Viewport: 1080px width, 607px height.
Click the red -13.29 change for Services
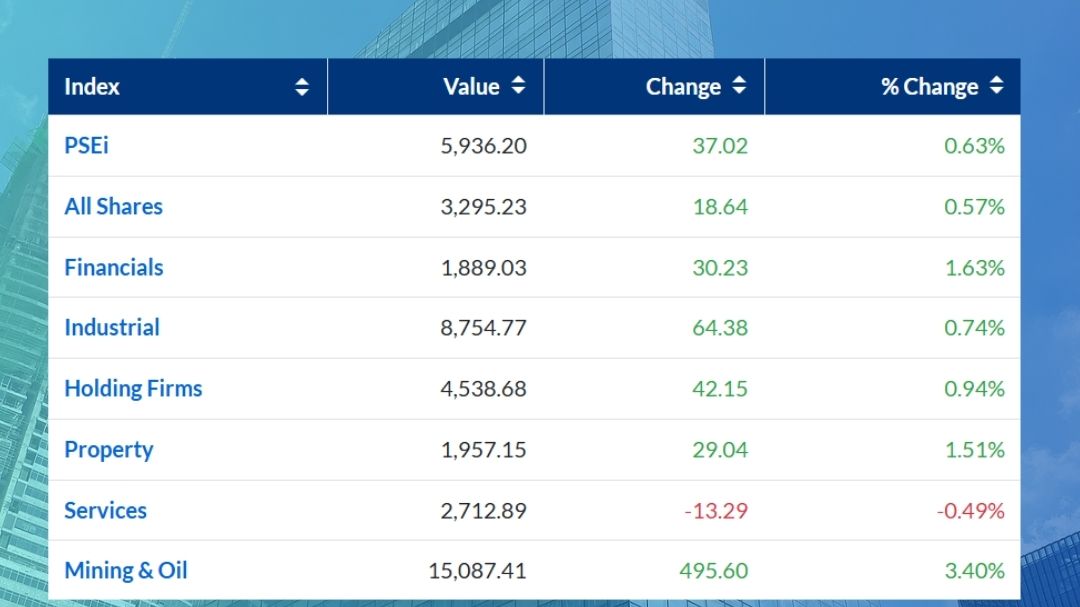tap(715, 511)
